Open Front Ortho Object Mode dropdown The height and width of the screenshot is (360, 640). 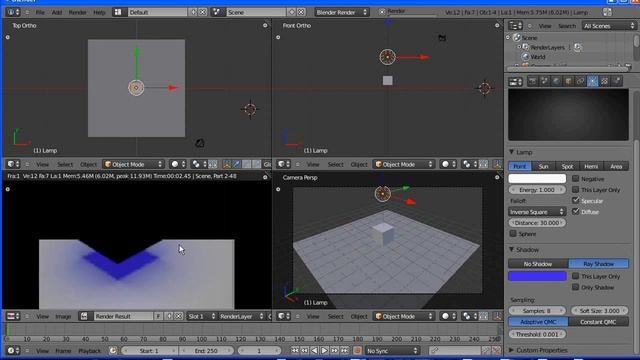[404, 164]
